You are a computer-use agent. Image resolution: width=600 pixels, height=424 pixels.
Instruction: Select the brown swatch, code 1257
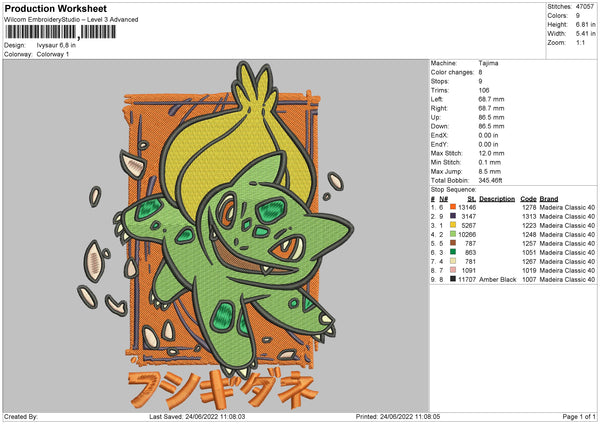[453, 243]
